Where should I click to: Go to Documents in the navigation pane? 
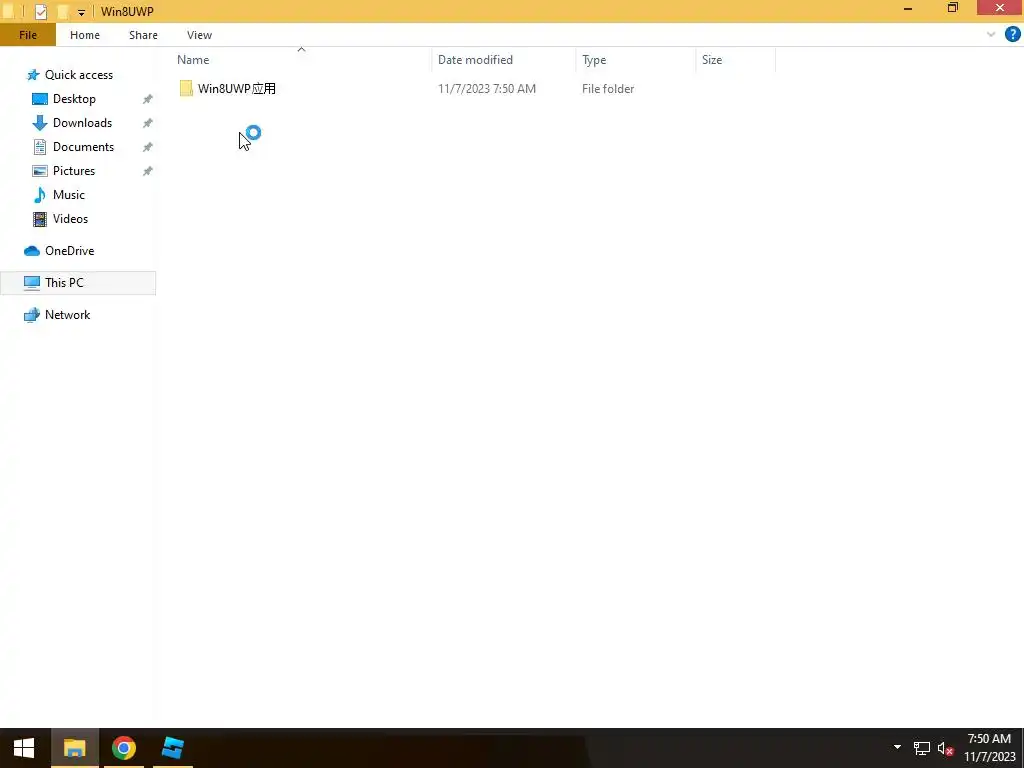point(84,147)
